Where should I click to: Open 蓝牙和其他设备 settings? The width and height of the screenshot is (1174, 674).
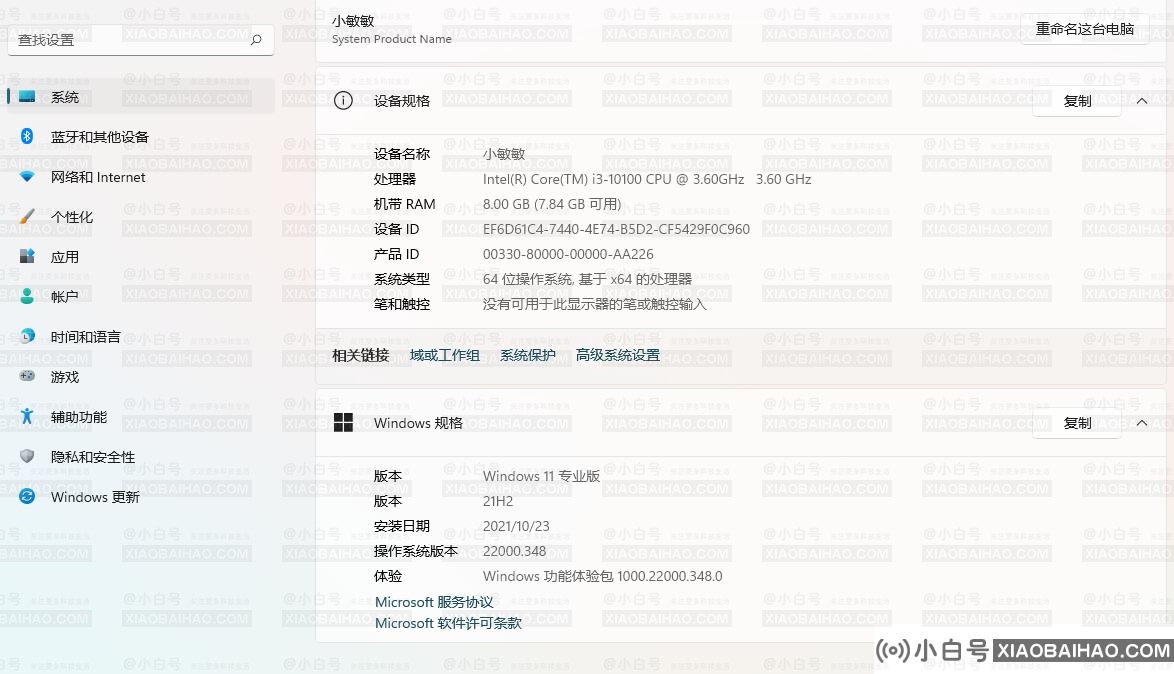[x=141, y=136]
